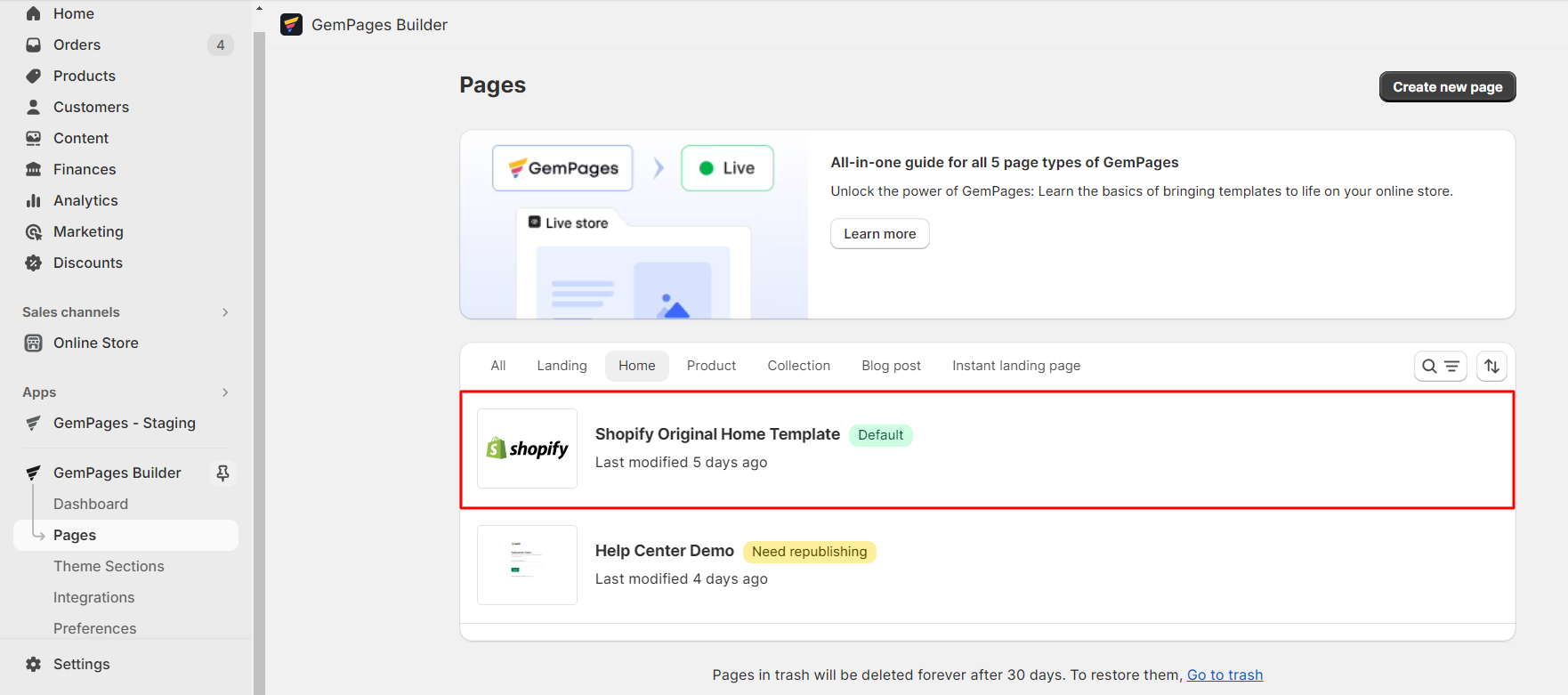Click the pin icon beside GemPages Builder
Screen dimensions: 1568x695
[x=222, y=473]
